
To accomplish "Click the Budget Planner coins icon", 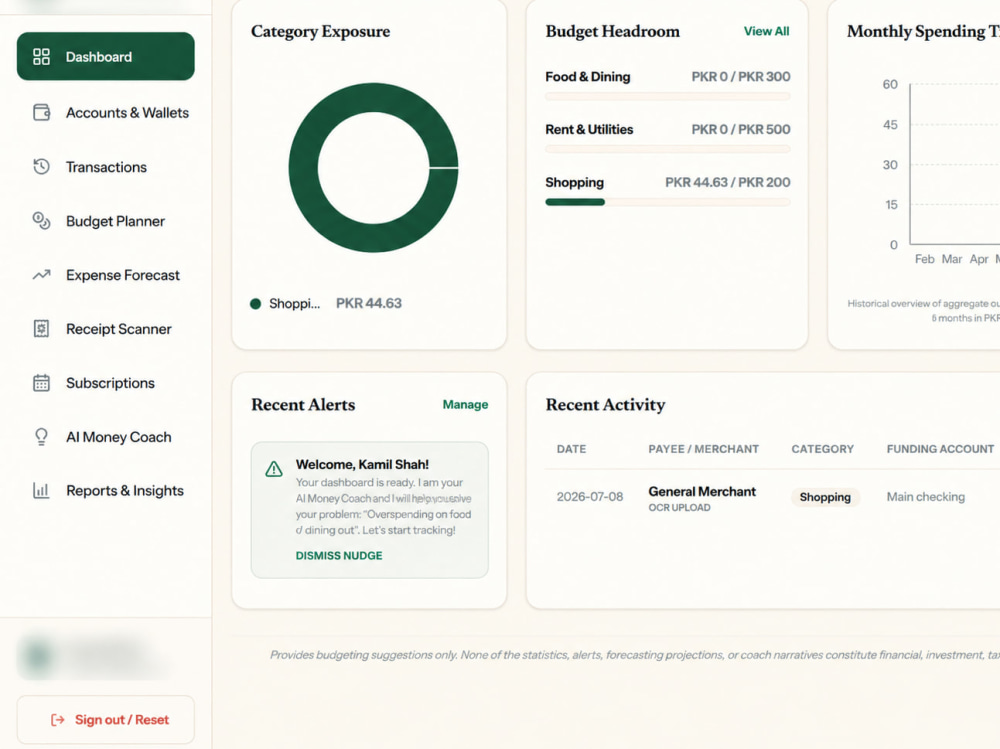I will 41,221.
